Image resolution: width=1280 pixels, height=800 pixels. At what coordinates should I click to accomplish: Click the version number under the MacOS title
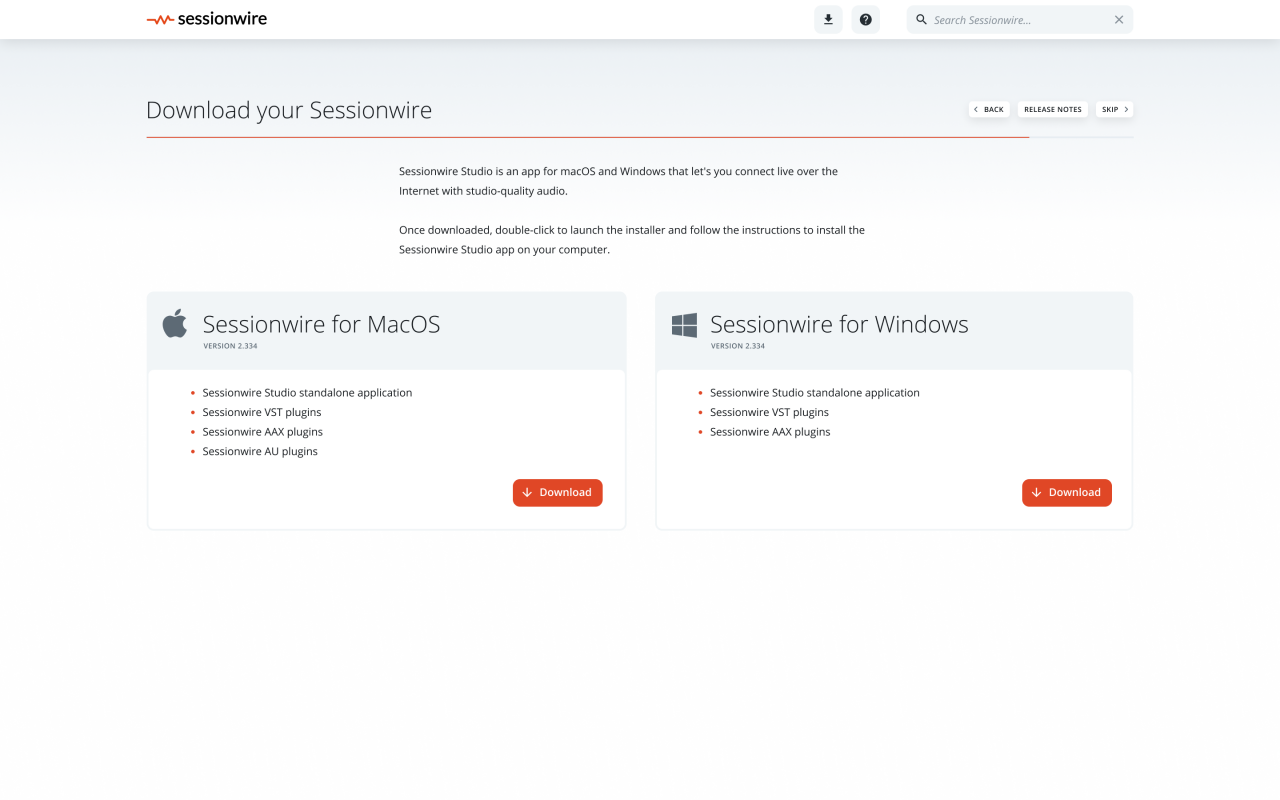(232, 346)
